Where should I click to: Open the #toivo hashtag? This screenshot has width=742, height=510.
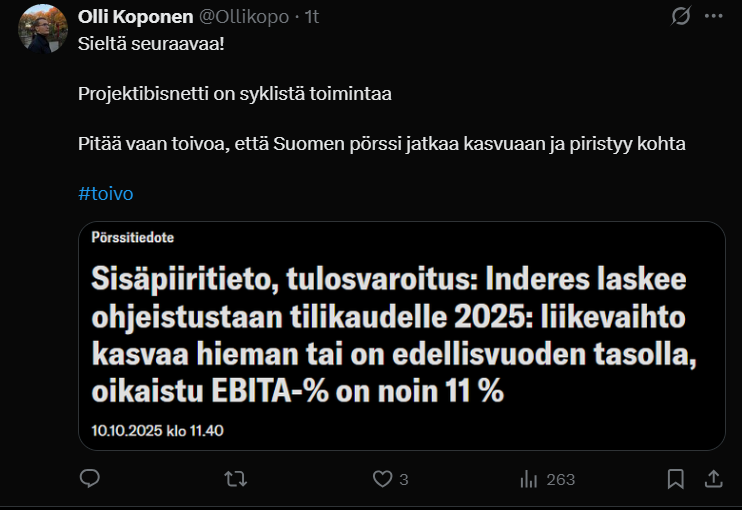click(x=105, y=193)
